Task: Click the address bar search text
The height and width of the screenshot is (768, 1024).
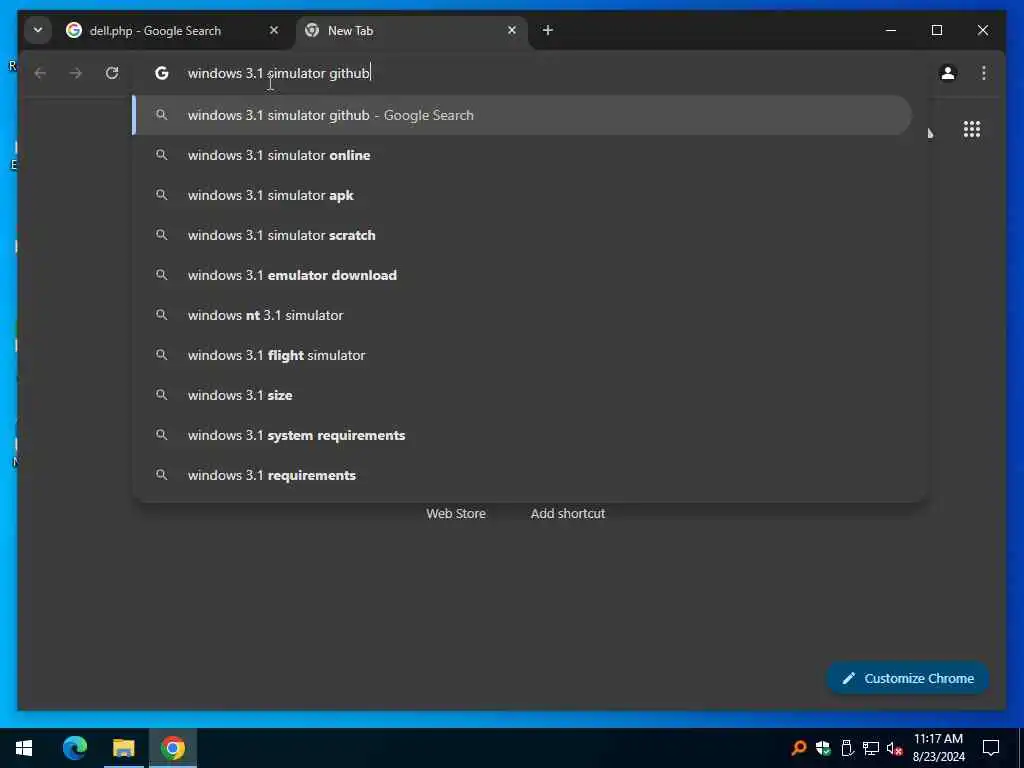Action: (x=279, y=73)
